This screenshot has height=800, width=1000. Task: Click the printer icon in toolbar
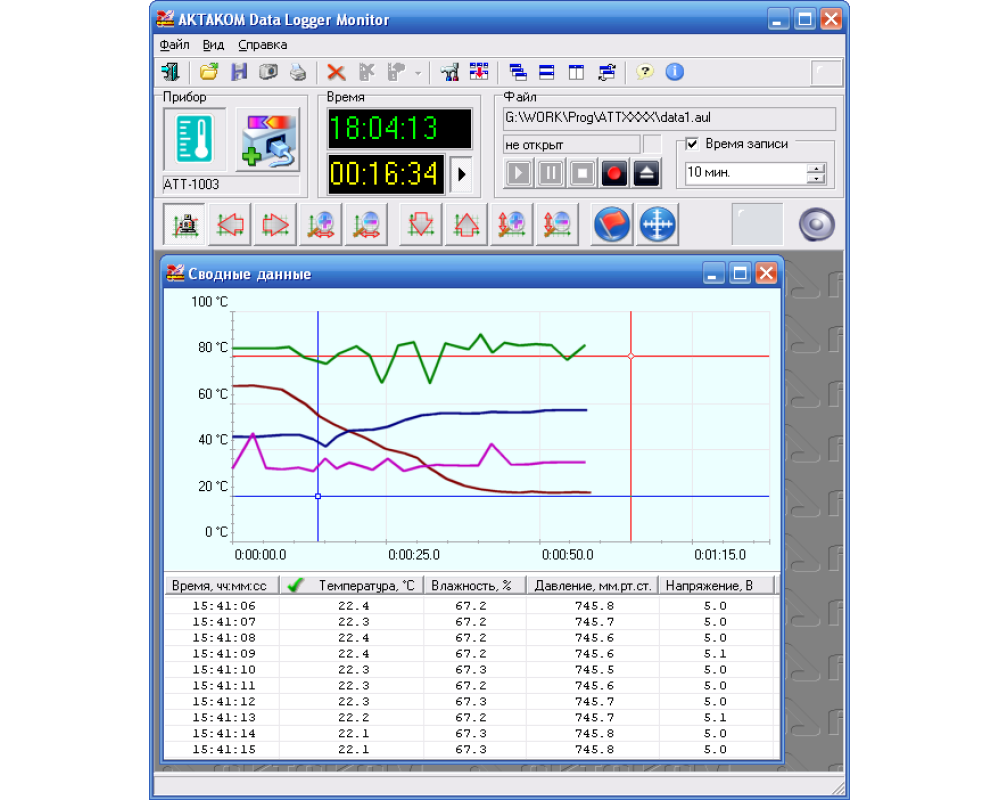(297, 72)
